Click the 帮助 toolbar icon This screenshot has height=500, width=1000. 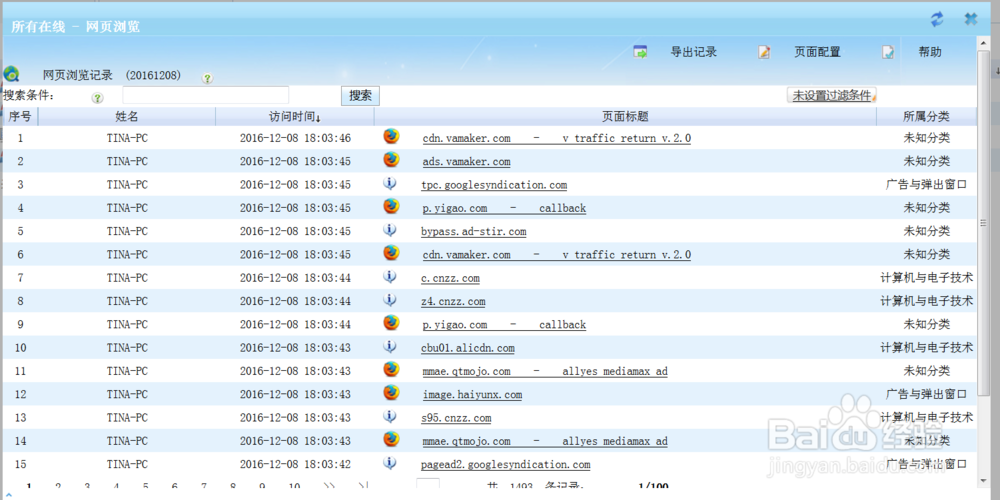click(x=888, y=52)
